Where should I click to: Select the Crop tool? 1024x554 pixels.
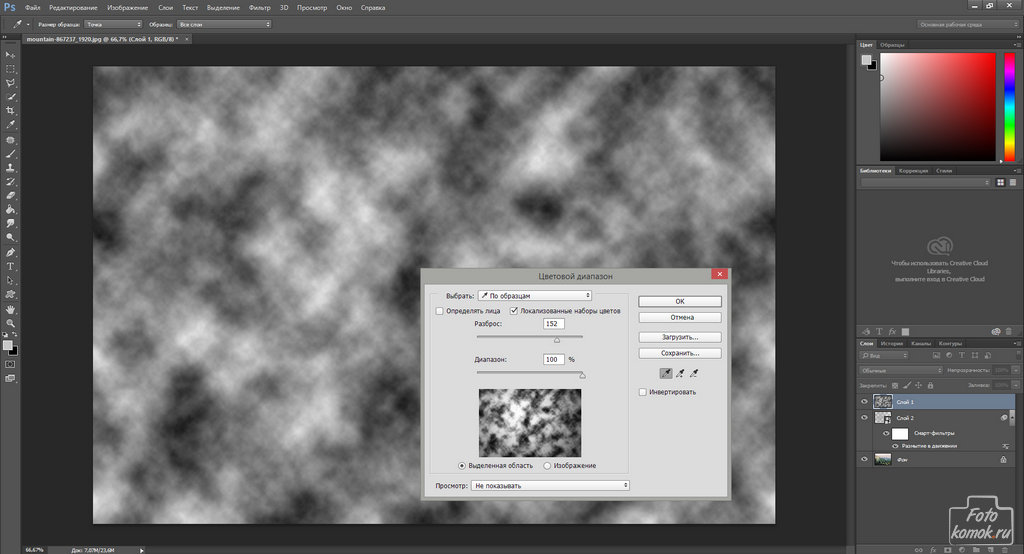10,110
